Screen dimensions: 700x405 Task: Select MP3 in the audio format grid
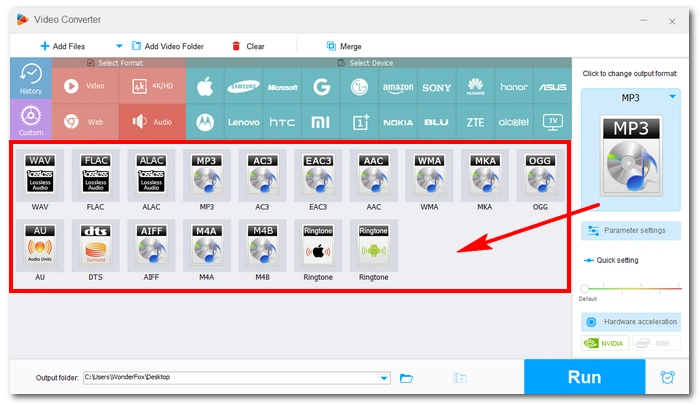[207, 175]
